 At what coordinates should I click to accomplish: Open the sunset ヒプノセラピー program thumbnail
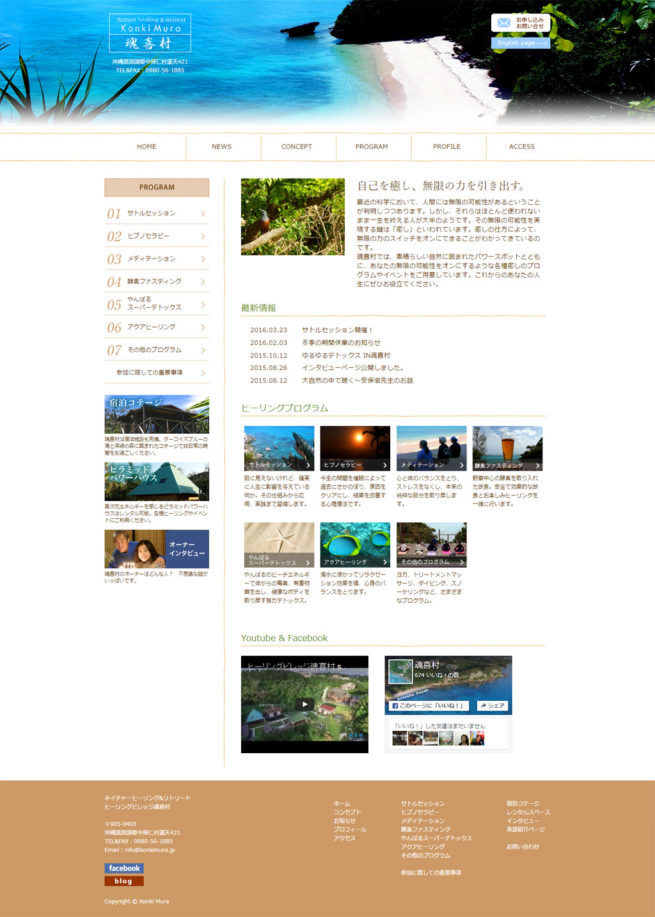click(x=355, y=448)
